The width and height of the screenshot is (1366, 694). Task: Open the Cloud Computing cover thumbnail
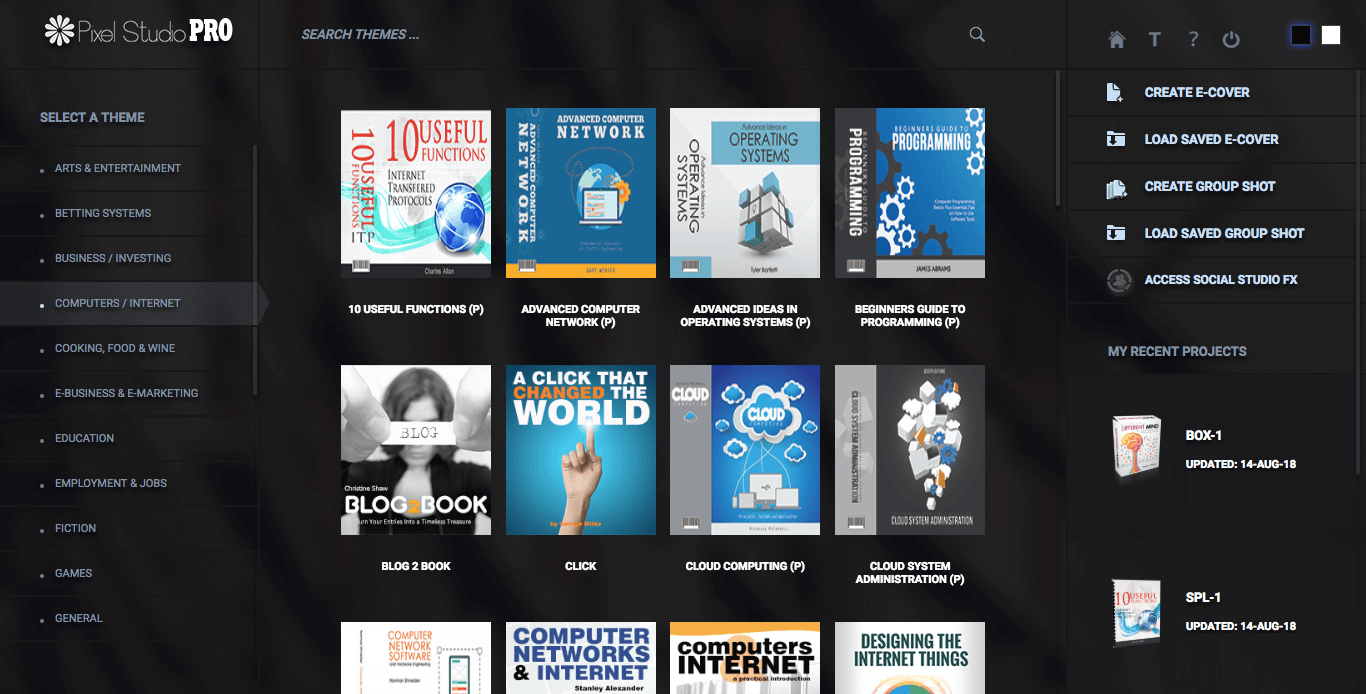click(745, 450)
